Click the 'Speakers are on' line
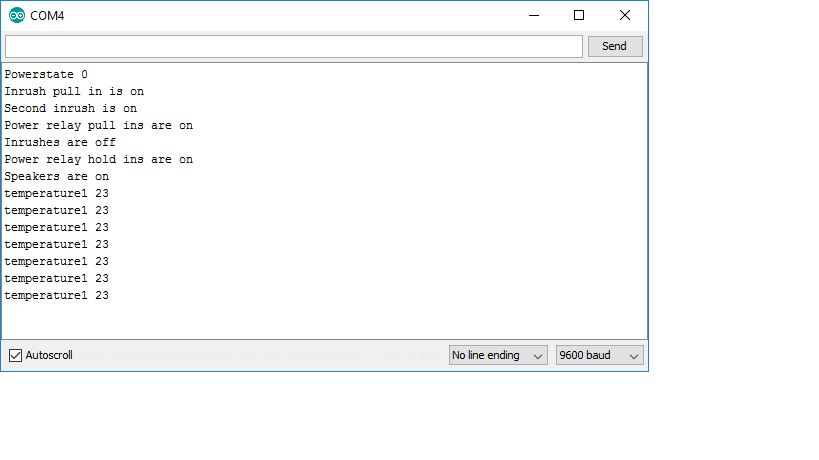The width and height of the screenshot is (819, 460). 56,176
